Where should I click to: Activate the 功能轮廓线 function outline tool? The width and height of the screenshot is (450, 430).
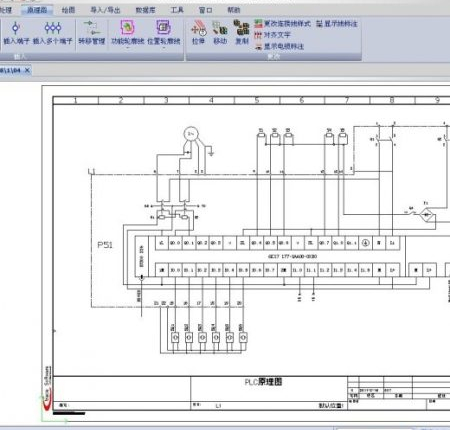click(127, 32)
